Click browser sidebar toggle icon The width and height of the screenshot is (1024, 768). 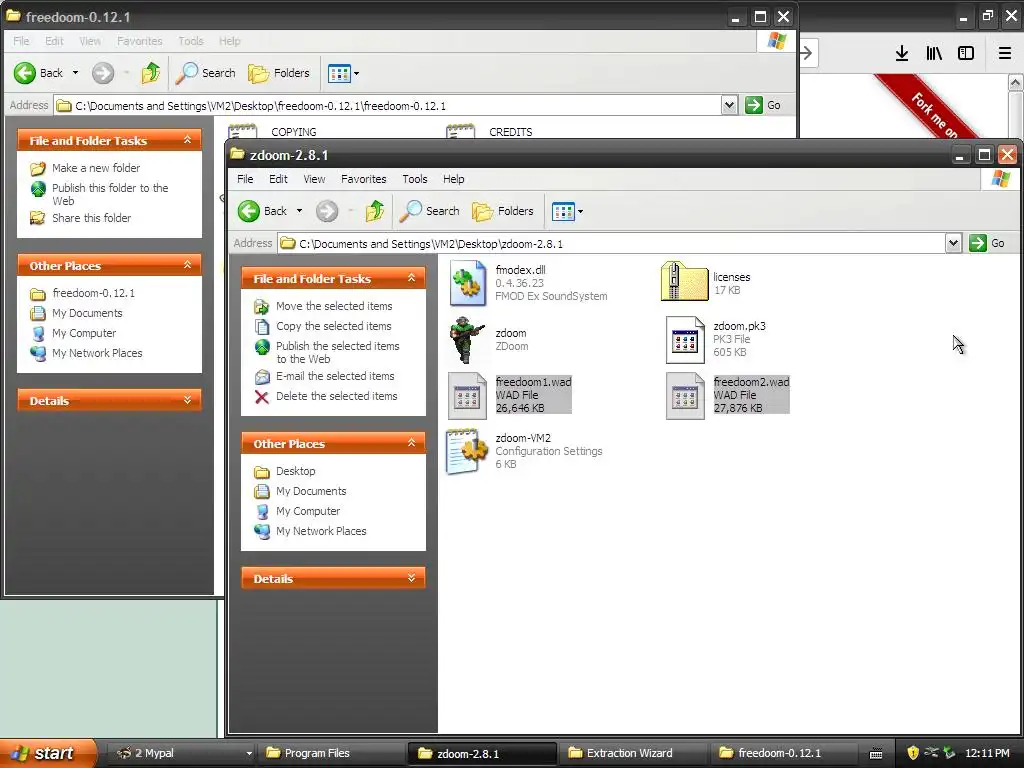pos(966,54)
